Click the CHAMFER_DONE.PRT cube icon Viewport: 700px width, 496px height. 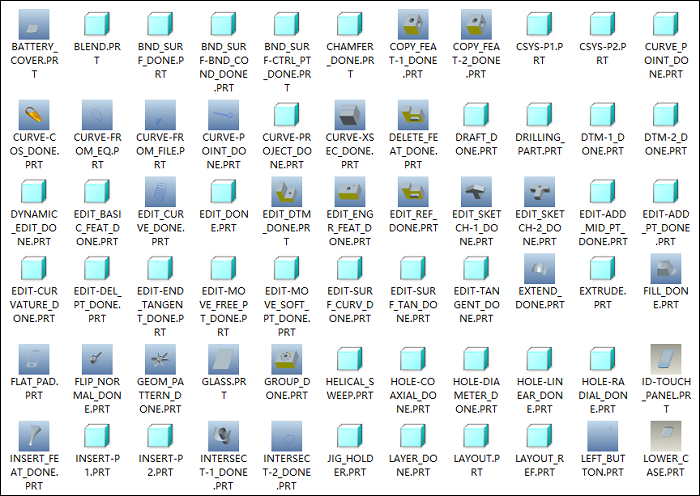(350, 24)
